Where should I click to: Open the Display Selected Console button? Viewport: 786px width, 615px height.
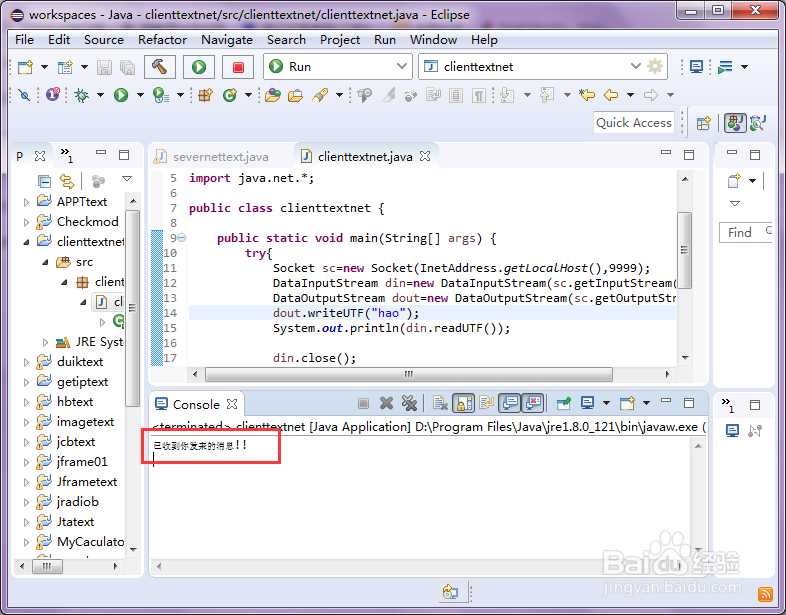tap(587, 403)
